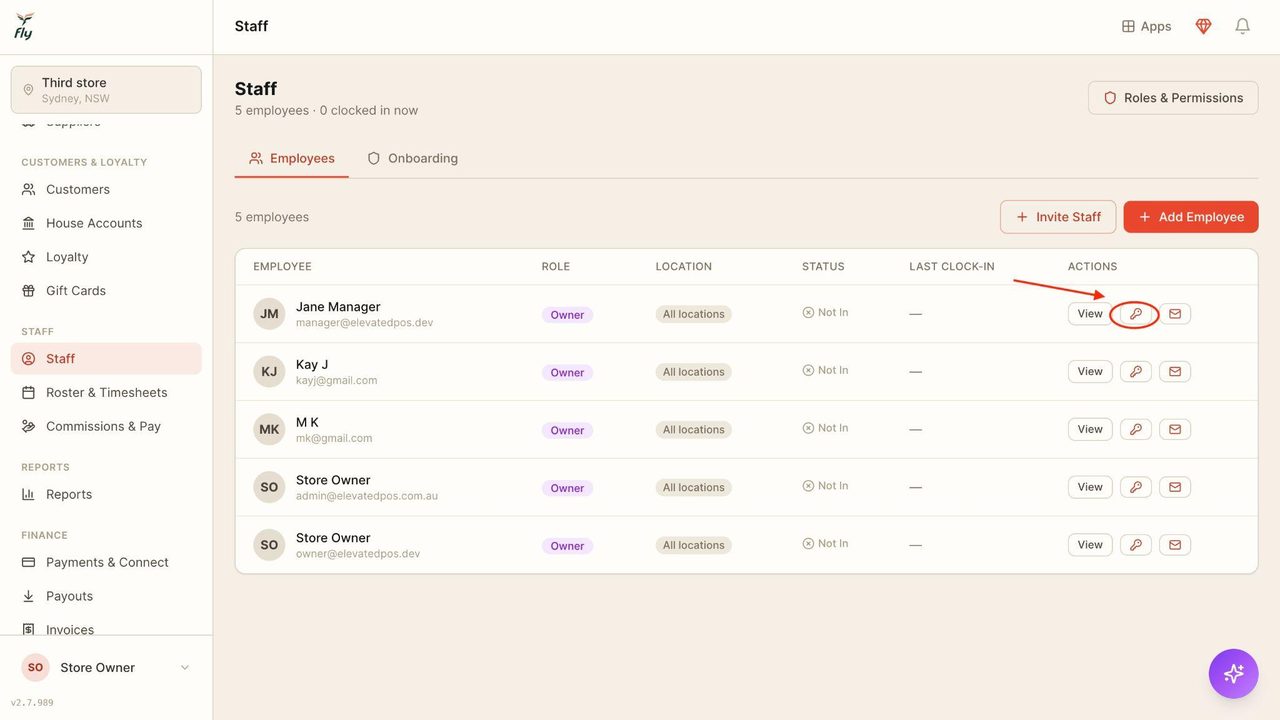The width and height of the screenshot is (1280, 720).
Task: Open Payments & Connect
Action: (x=106, y=563)
